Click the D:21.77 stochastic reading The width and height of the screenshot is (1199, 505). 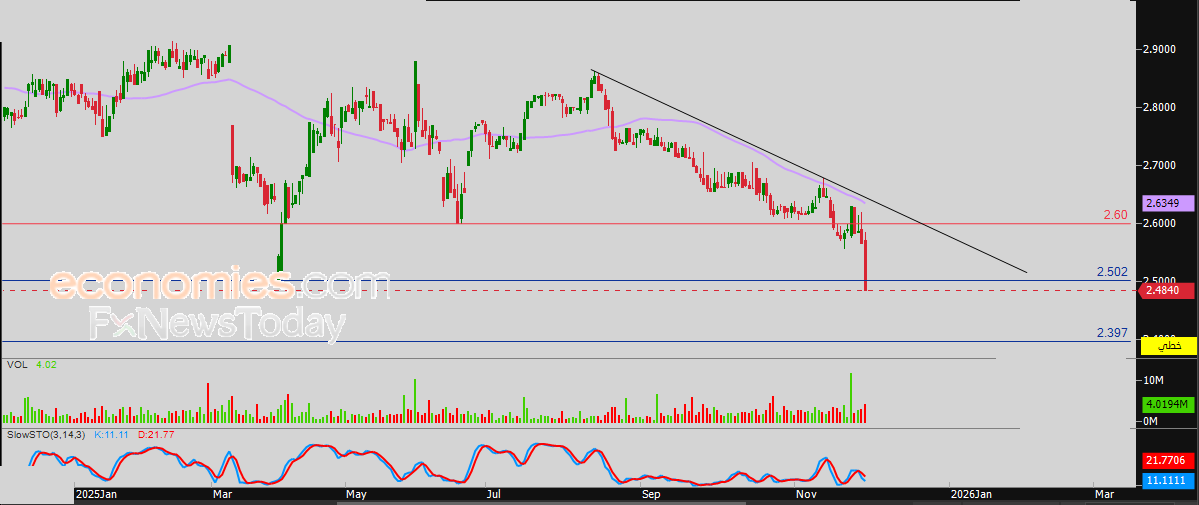pos(156,435)
